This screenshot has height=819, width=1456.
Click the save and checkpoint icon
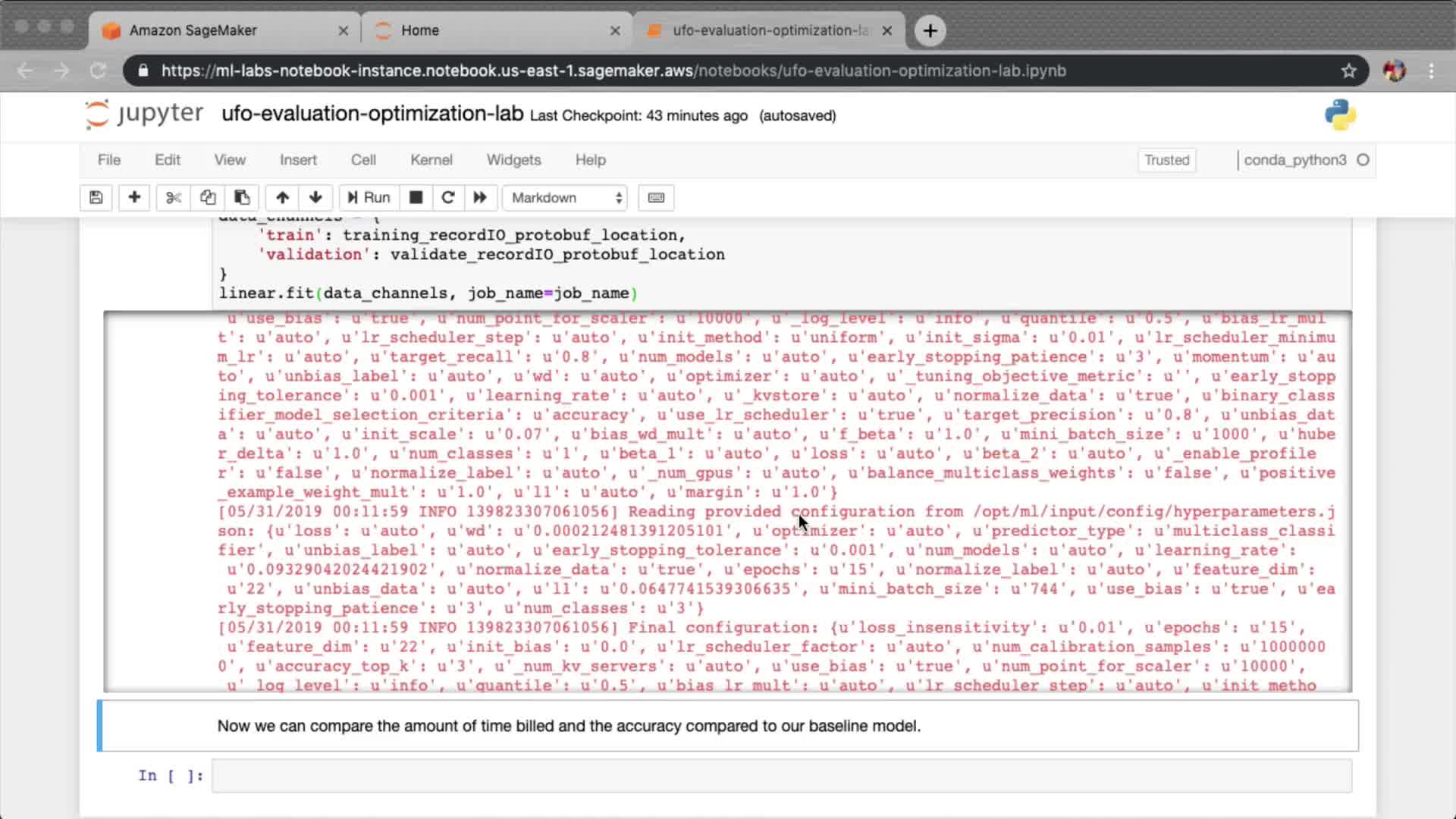click(x=96, y=197)
